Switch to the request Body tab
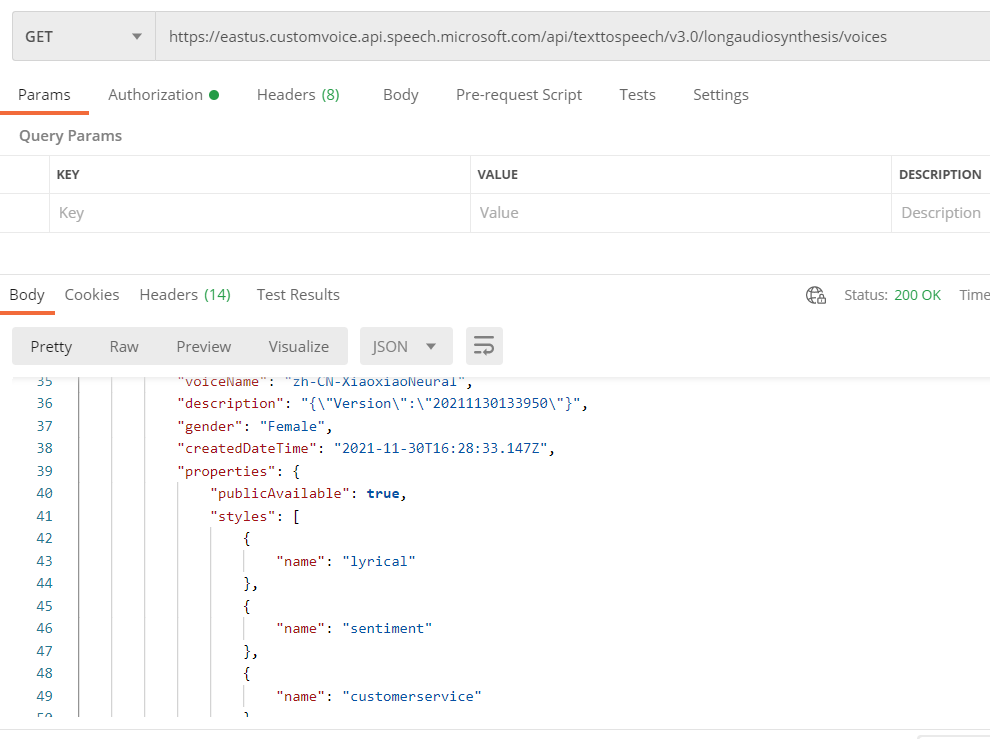 (x=401, y=95)
